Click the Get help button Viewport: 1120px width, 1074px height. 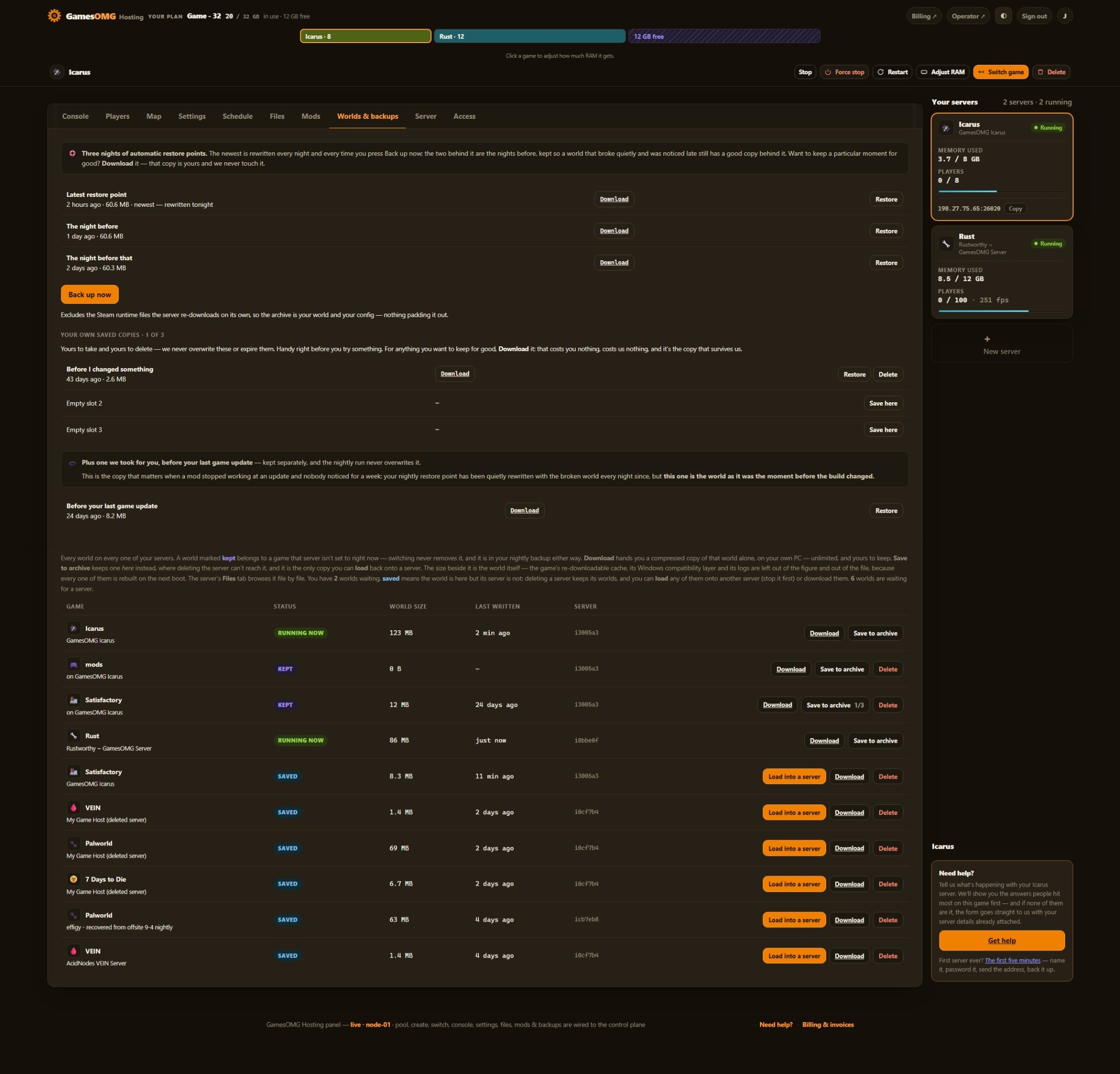tap(1001, 940)
